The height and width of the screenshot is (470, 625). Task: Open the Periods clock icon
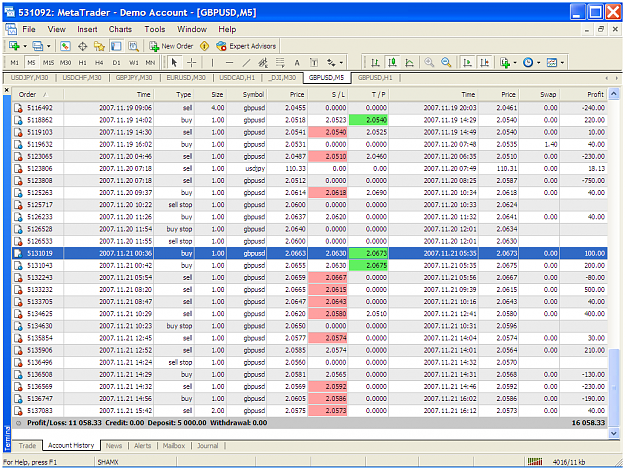point(528,63)
